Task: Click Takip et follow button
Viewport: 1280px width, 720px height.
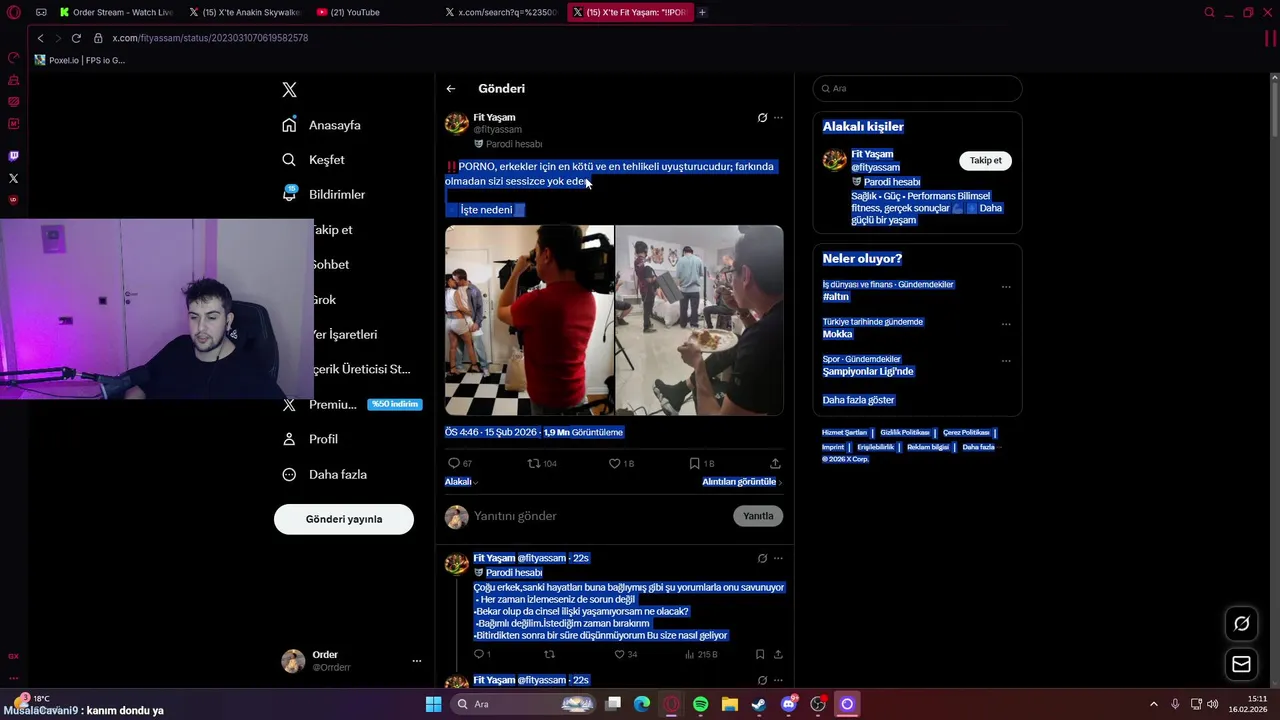Action: [x=985, y=160]
